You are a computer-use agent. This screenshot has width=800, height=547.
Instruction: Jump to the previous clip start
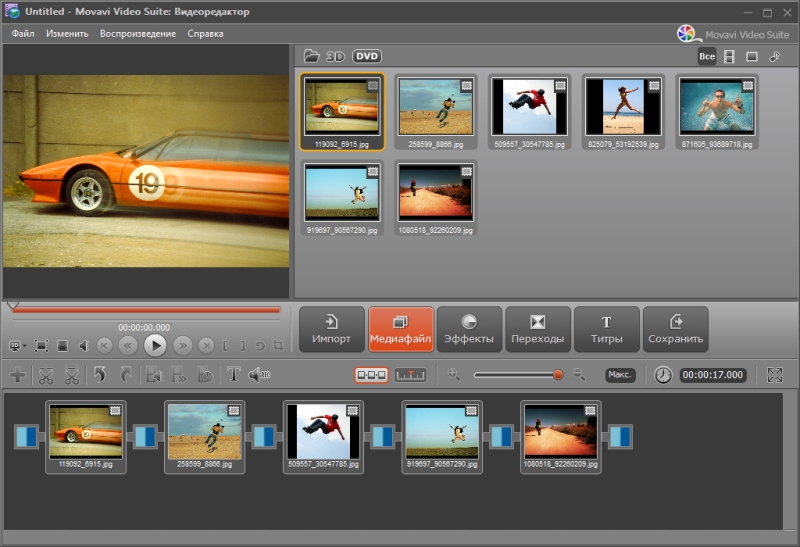pos(104,346)
